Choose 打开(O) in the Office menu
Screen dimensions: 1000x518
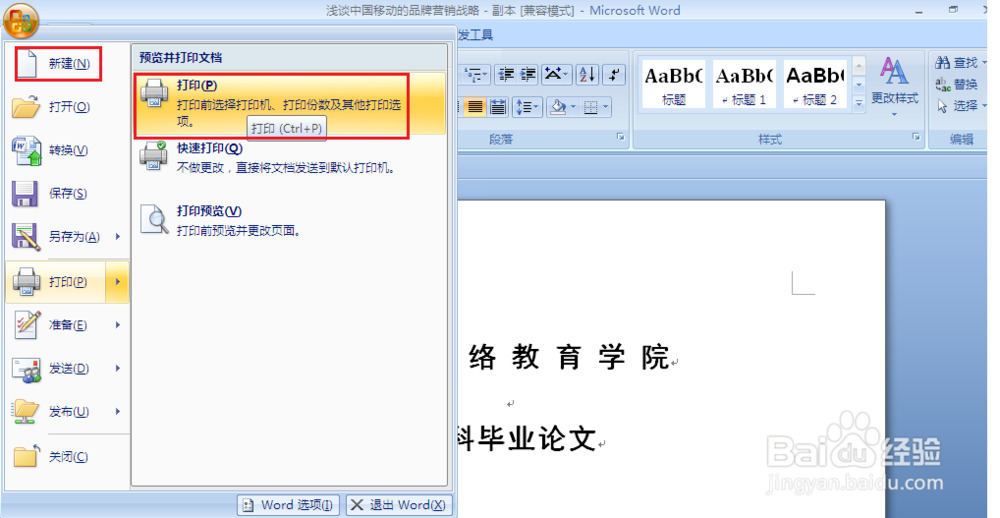[69, 107]
